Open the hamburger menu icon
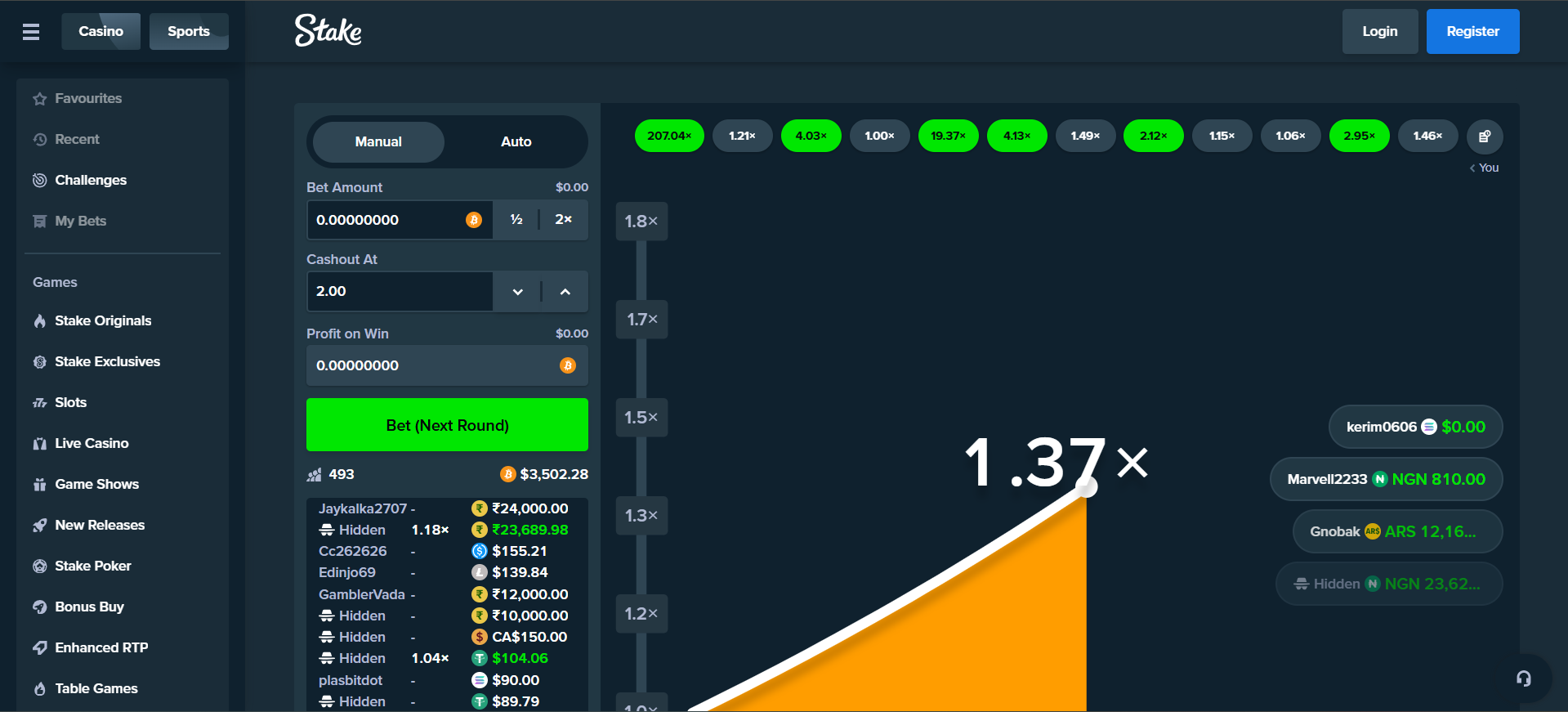The width and height of the screenshot is (1568, 712). (x=31, y=31)
